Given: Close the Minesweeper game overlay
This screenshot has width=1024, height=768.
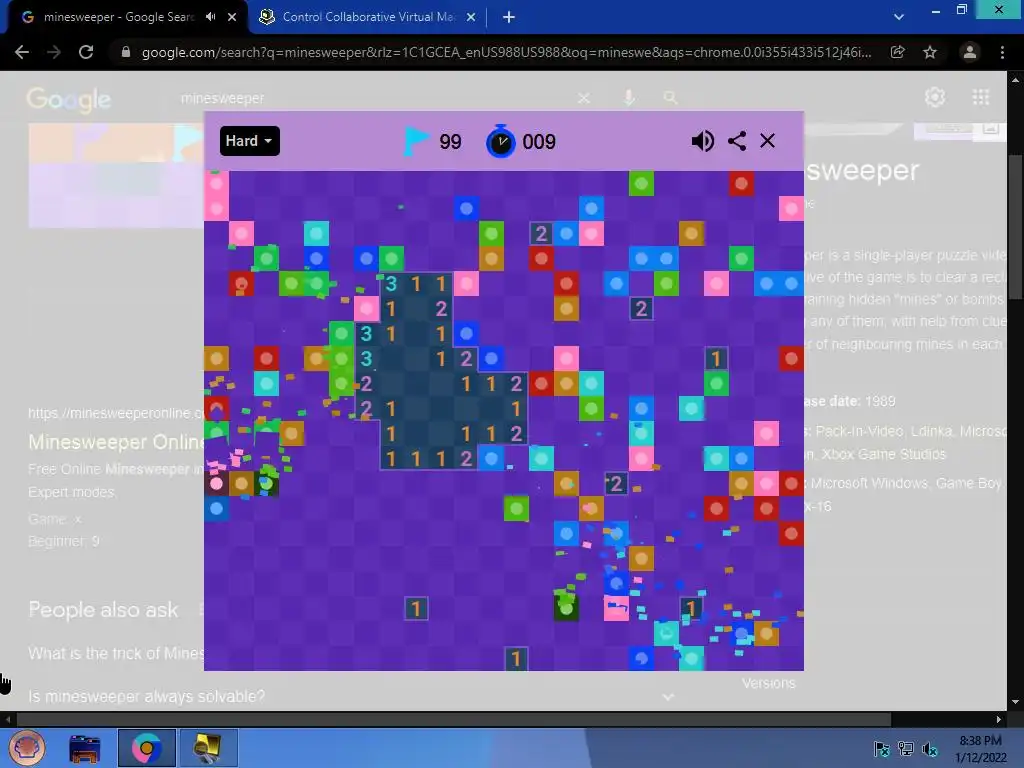Looking at the screenshot, I should tap(767, 141).
